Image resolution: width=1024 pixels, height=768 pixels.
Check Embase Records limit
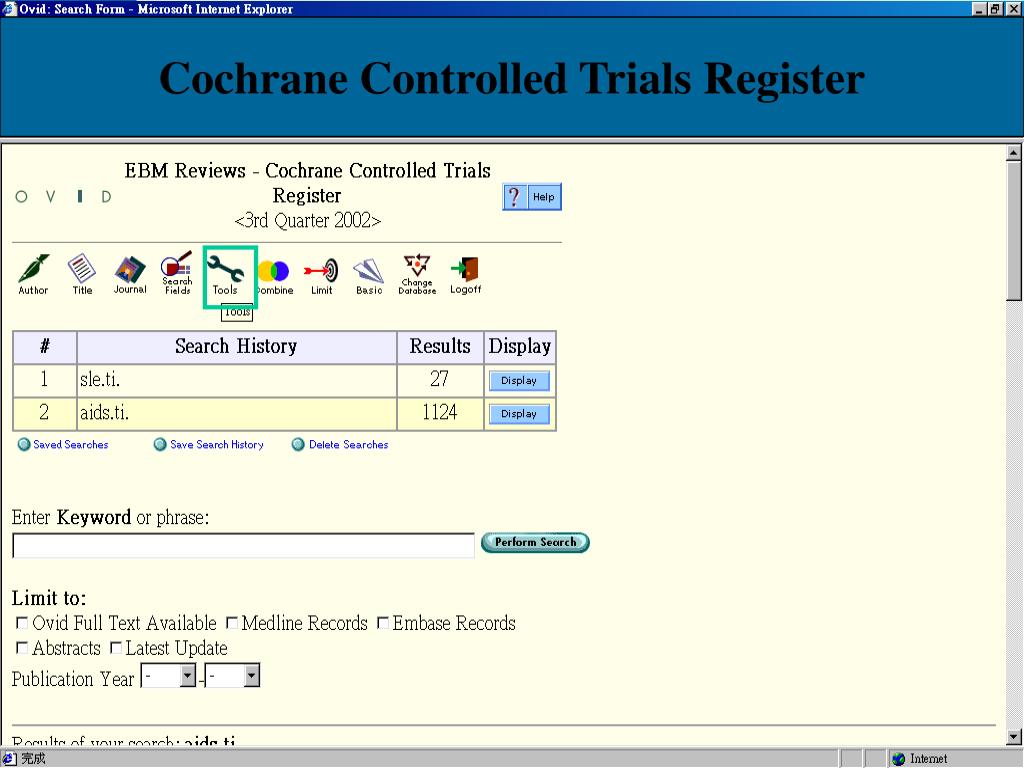tap(383, 623)
